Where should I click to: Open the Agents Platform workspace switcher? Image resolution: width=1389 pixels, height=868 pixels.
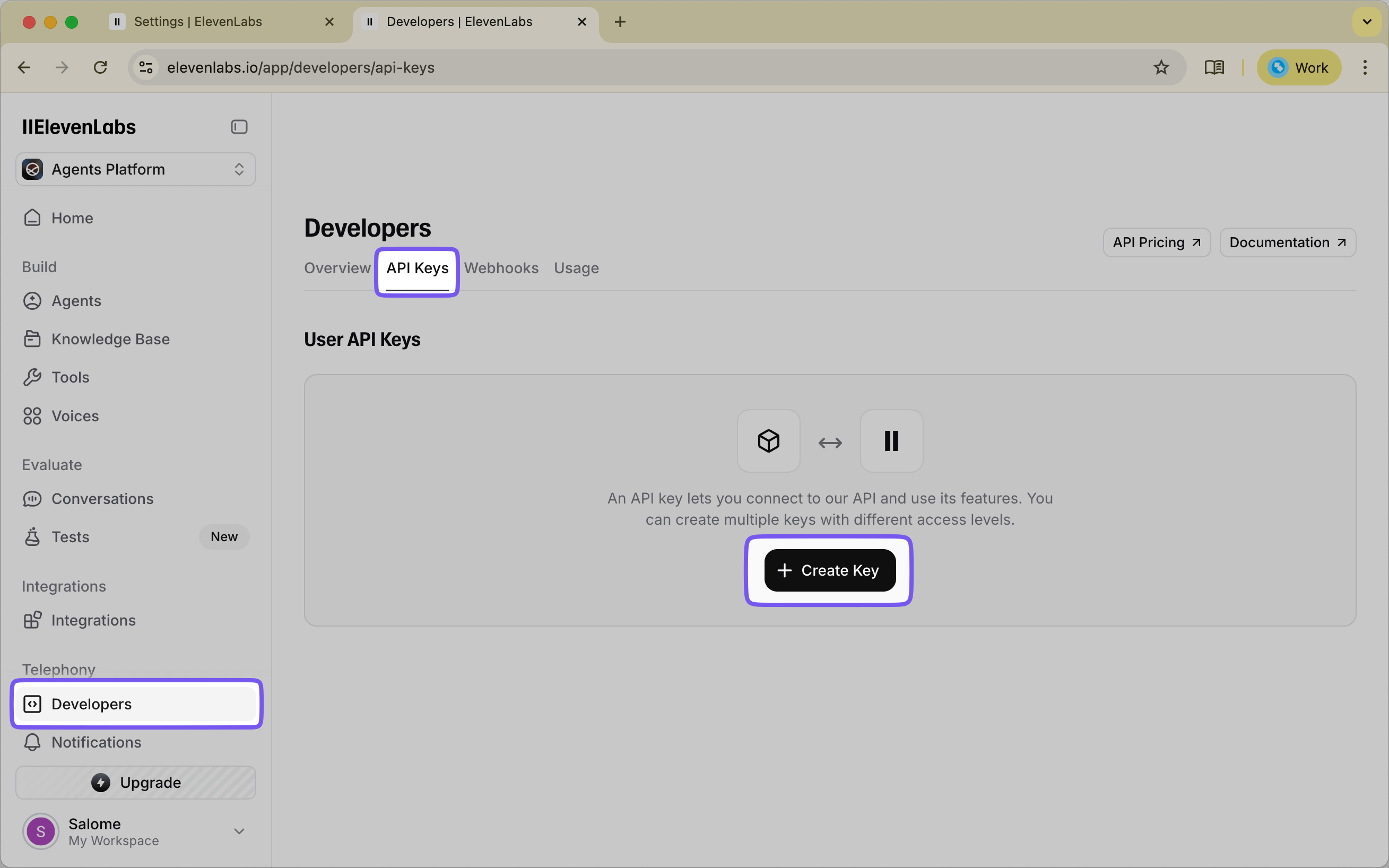click(x=135, y=169)
